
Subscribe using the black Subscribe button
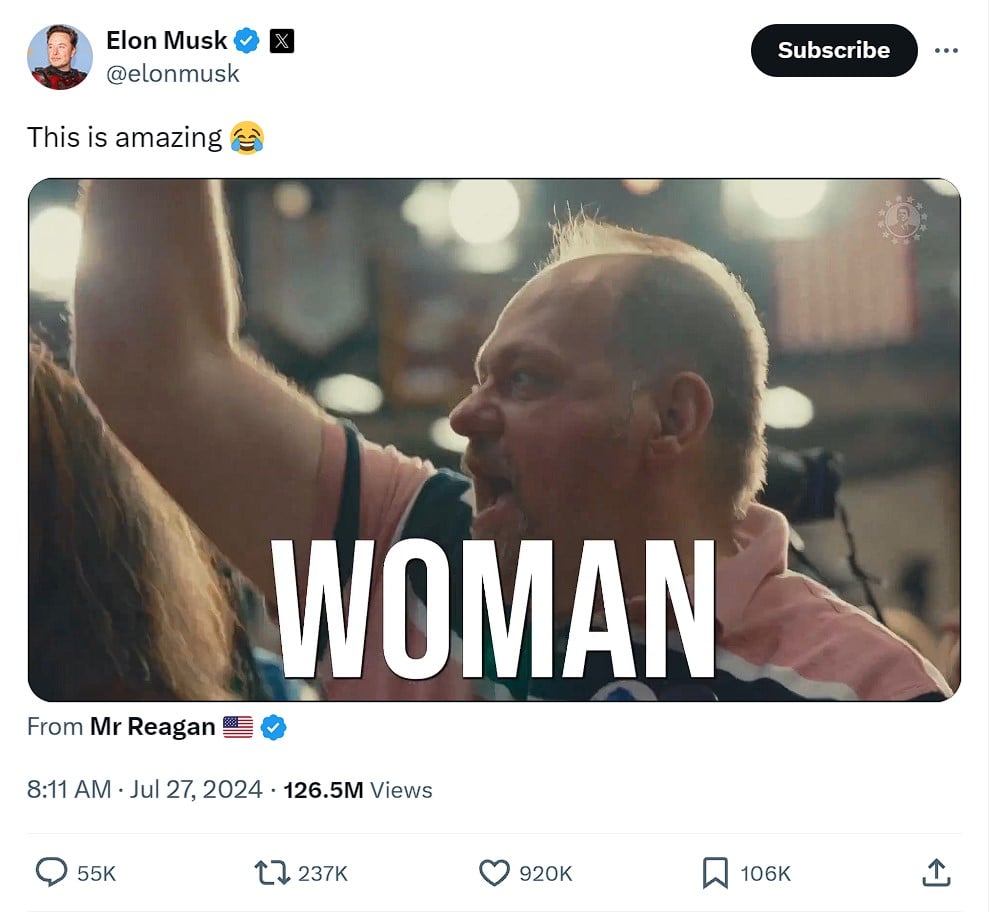click(834, 50)
